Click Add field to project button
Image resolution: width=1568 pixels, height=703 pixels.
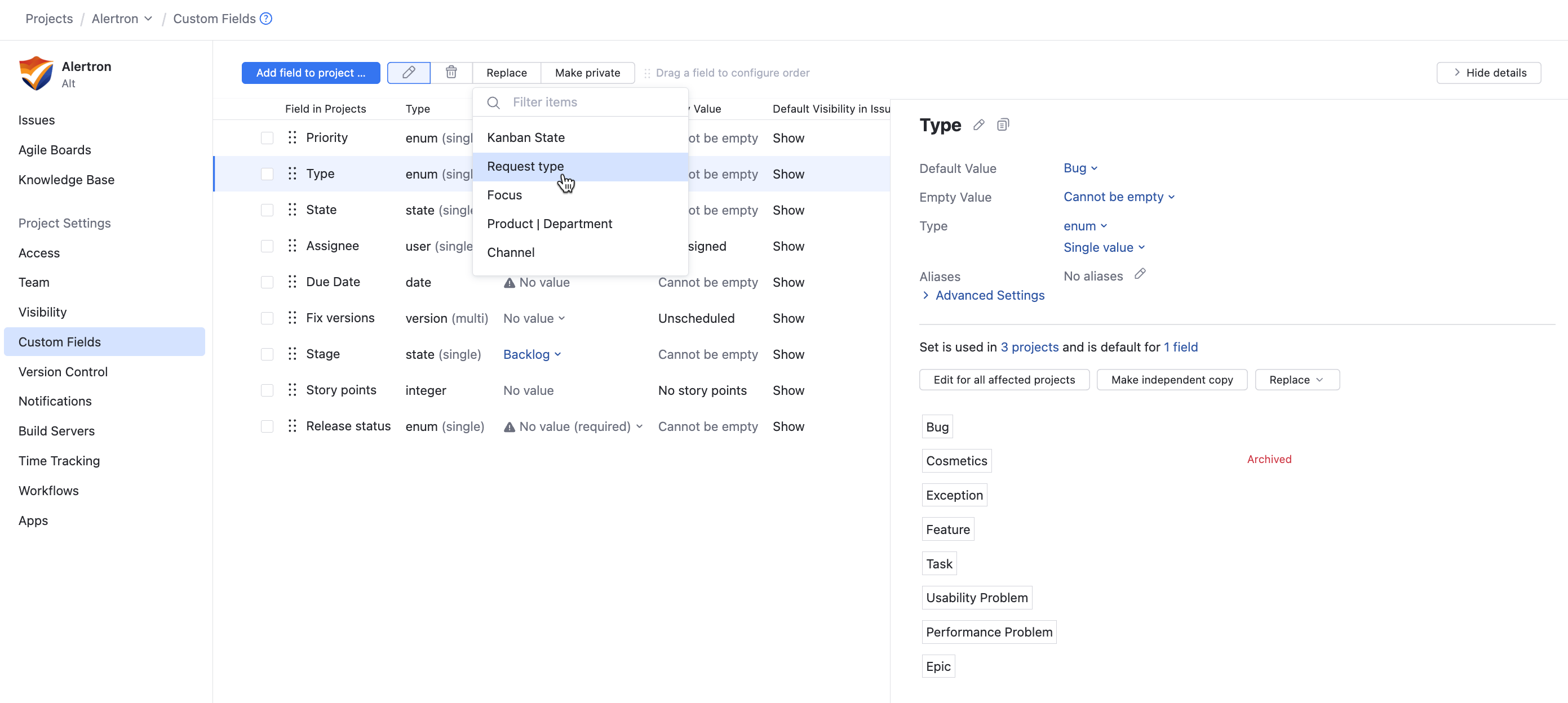click(311, 72)
